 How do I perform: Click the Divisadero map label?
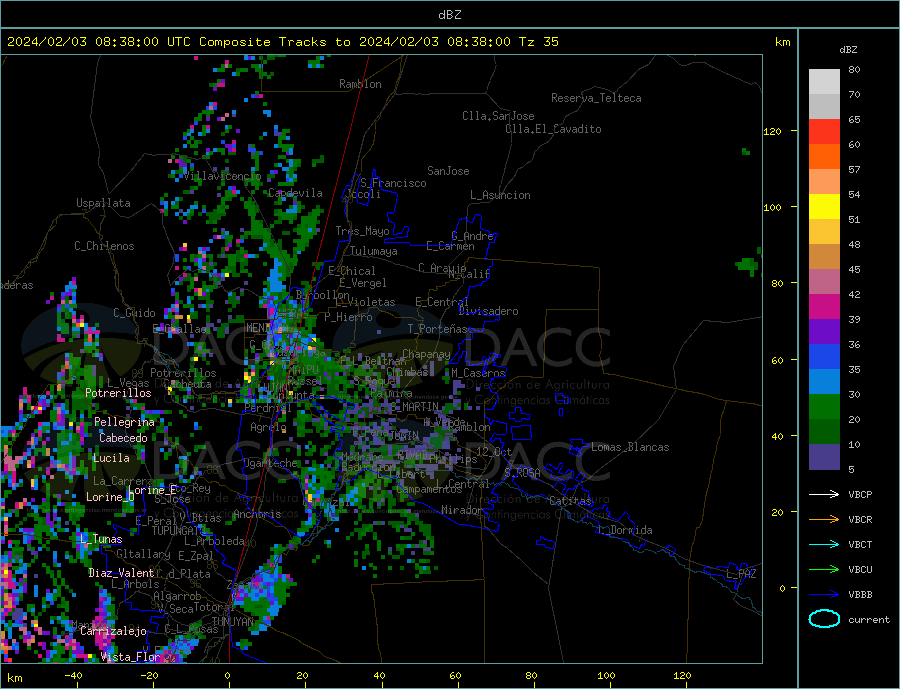pyautogui.click(x=488, y=311)
